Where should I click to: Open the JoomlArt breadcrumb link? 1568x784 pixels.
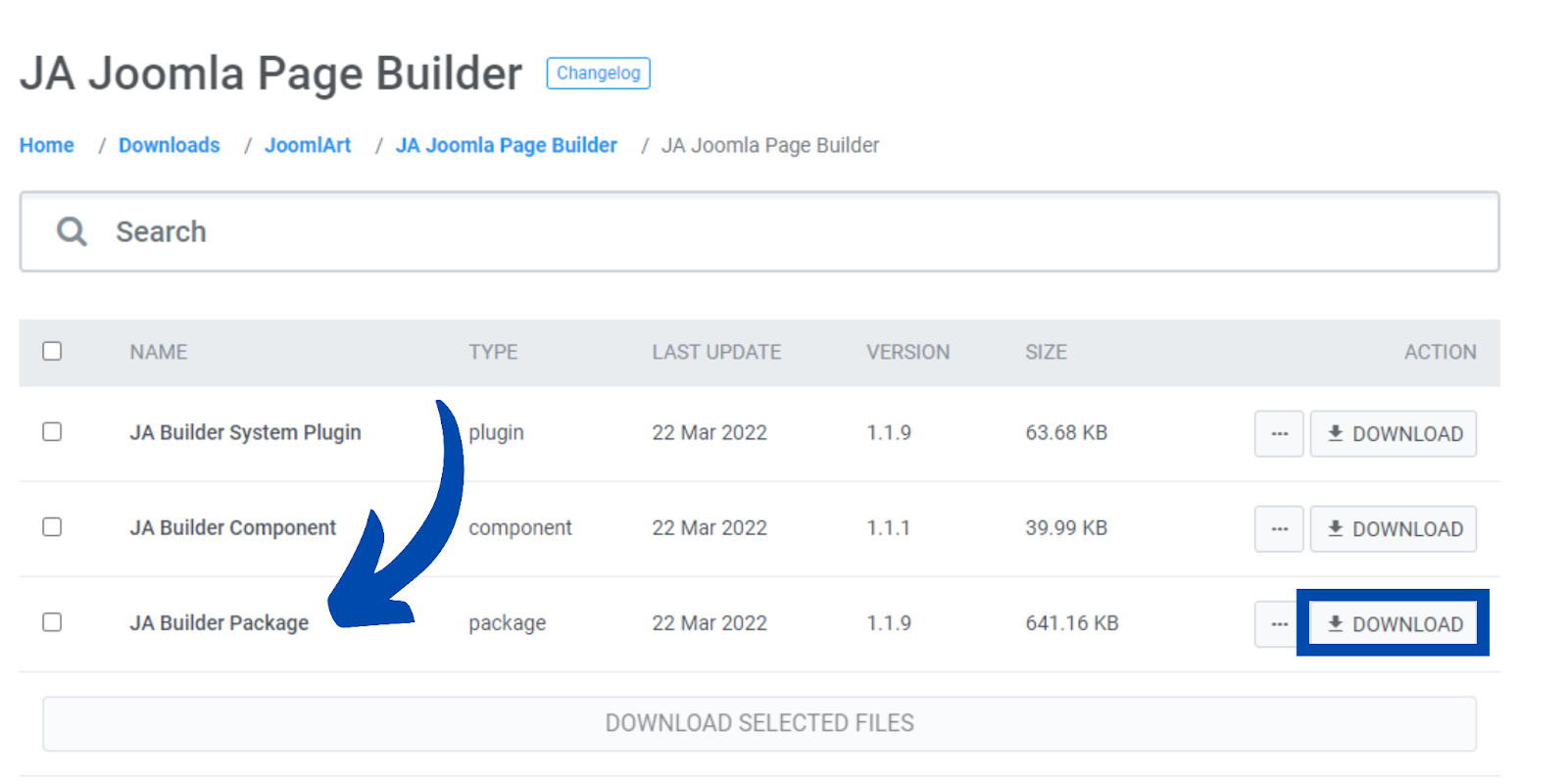click(308, 145)
